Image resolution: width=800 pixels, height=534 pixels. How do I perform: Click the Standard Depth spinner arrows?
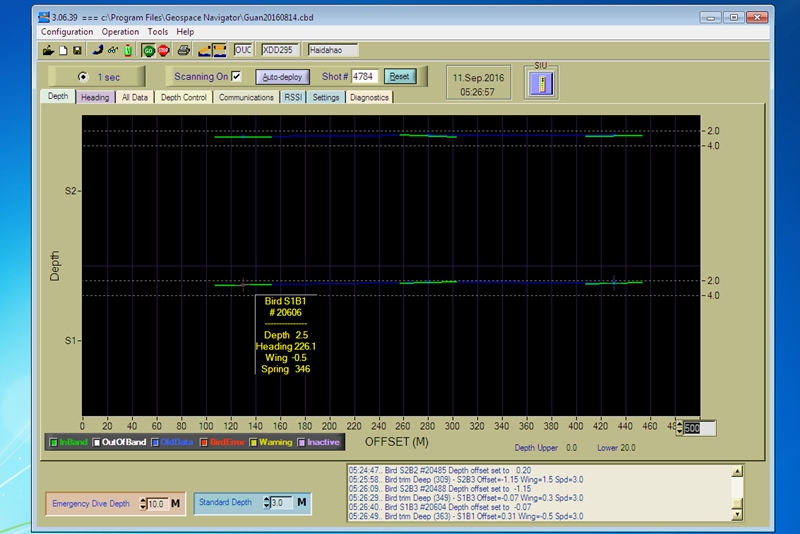(x=266, y=502)
